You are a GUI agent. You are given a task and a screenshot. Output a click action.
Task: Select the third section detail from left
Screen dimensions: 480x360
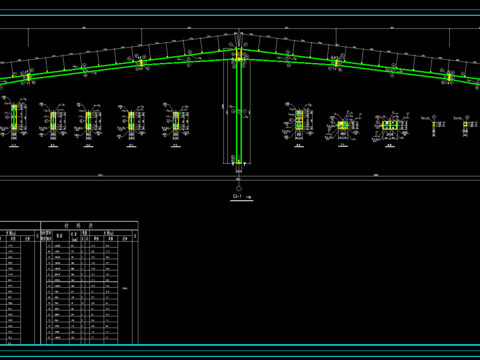click(88, 120)
